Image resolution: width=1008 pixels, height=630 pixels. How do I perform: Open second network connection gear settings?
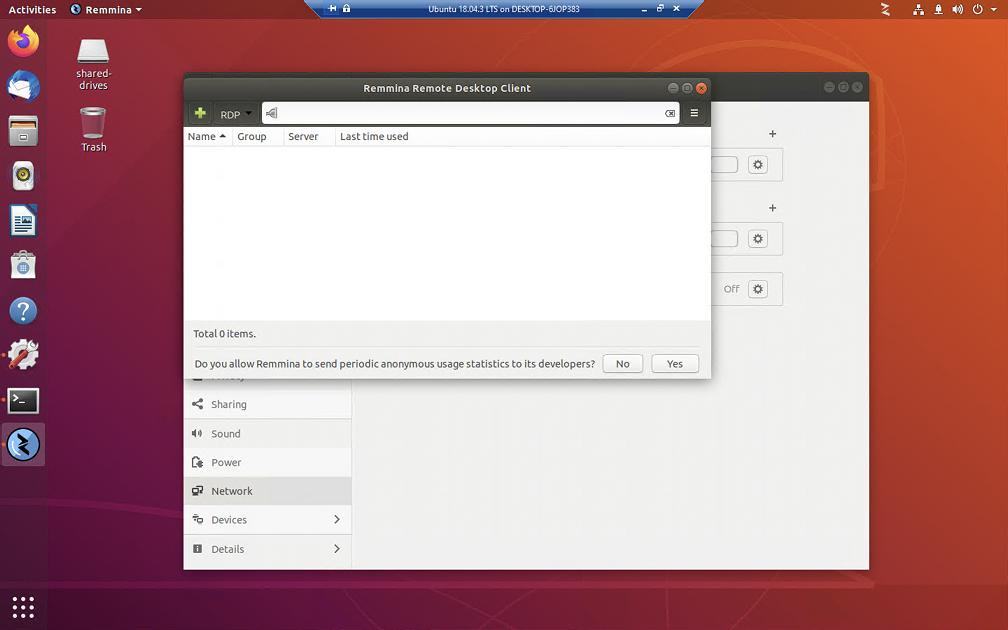758,238
